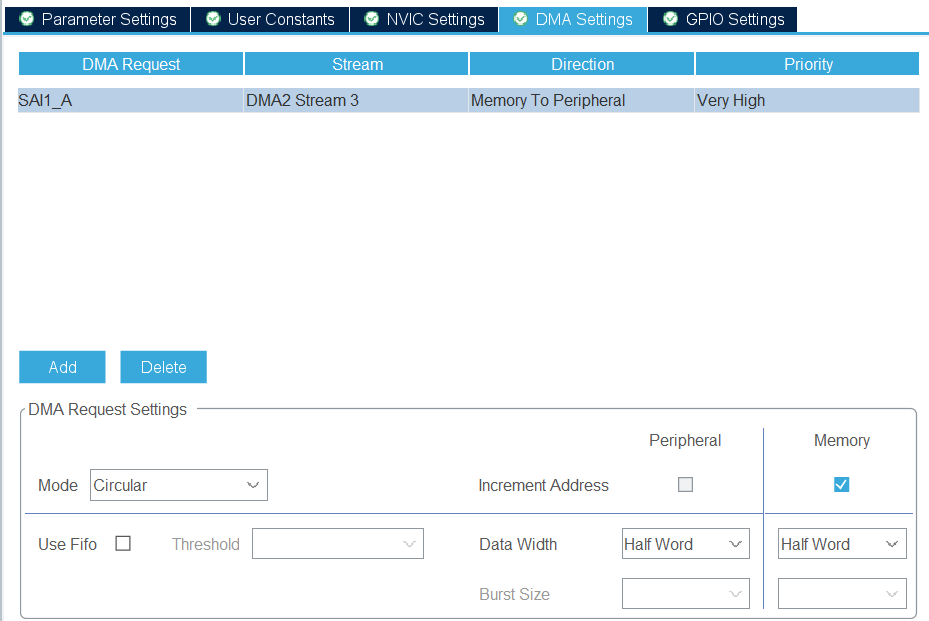Enable the Use Fifo checkbox
Image resolution: width=929 pixels, height=621 pixels.
click(x=123, y=543)
